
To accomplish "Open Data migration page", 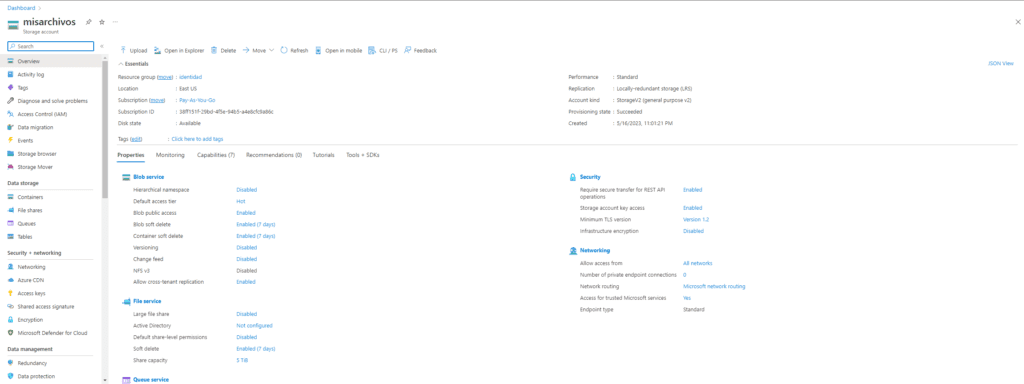I will coord(35,127).
